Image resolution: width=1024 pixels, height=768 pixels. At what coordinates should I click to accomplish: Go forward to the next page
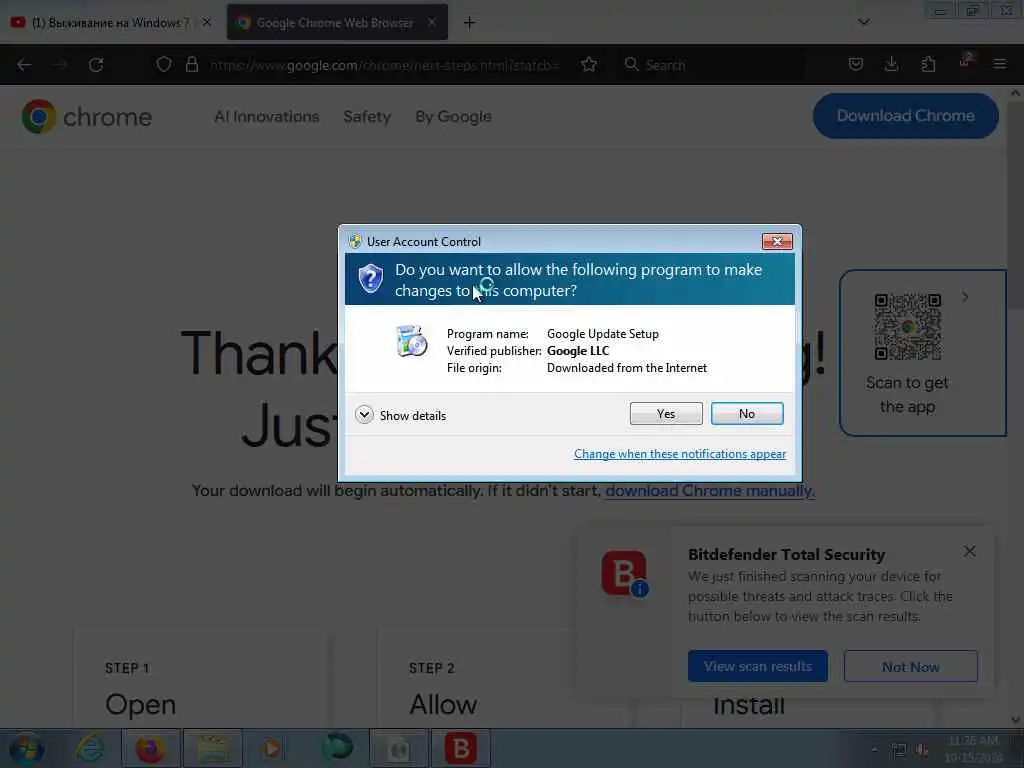click(59, 65)
